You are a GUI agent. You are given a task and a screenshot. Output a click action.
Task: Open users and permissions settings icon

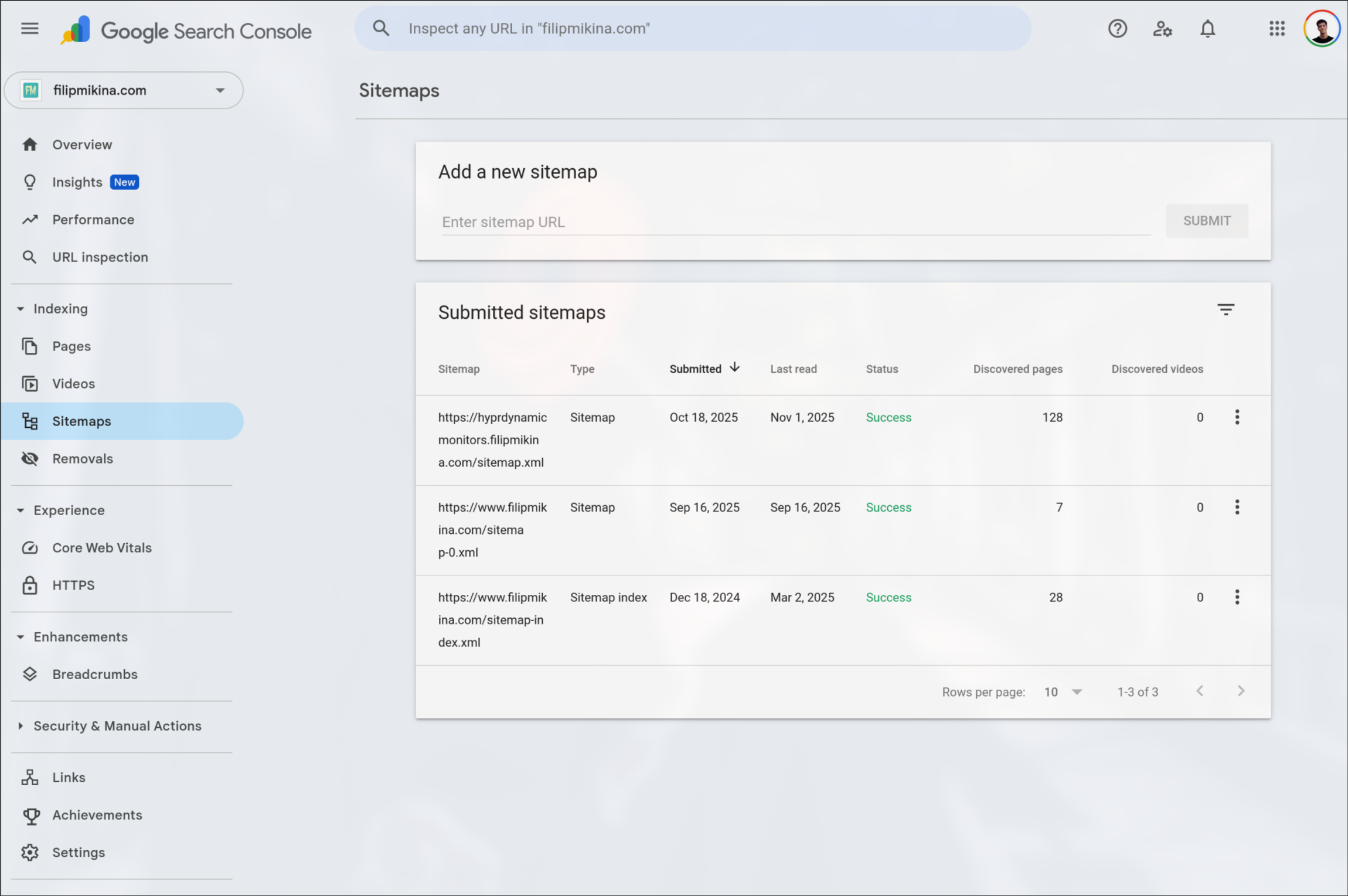[1162, 29]
